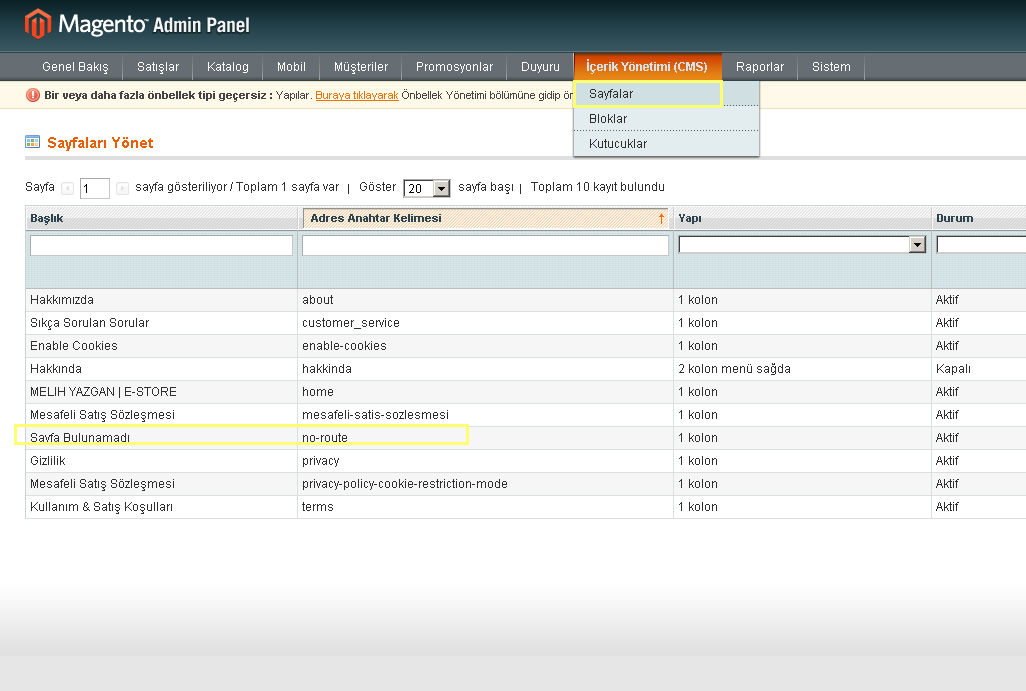The width and height of the screenshot is (1026, 691).
Task: Open the Mobil menu
Action: (291, 67)
